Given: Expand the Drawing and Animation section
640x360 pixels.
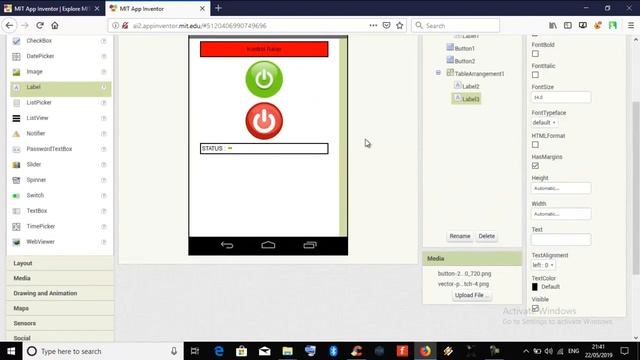Looking at the screenshot, I should 60,293.
